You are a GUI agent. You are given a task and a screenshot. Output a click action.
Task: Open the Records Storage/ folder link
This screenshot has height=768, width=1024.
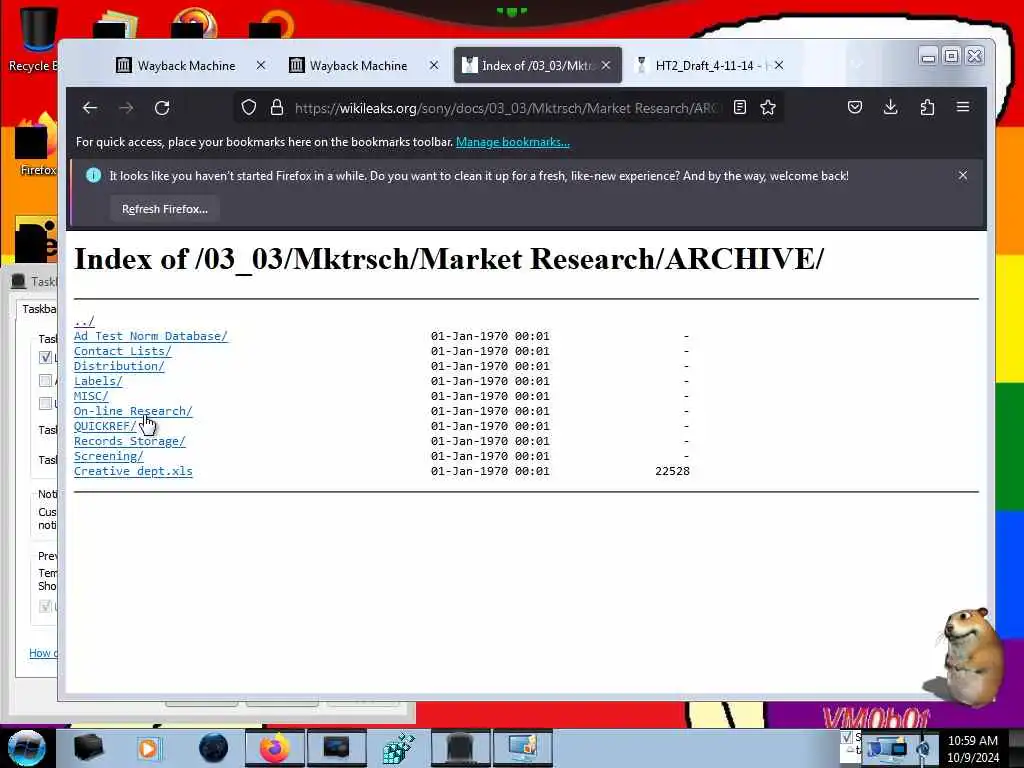pyautogui.click(x=129, y=441)
